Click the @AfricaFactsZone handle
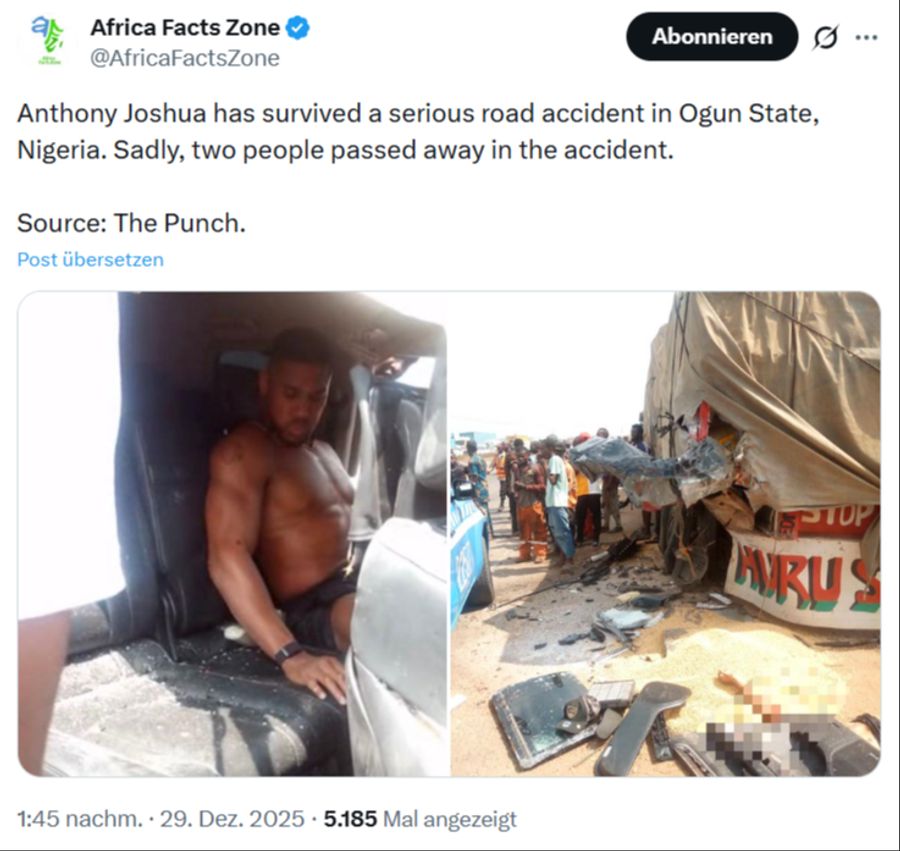Screen dimensions: 900x851 pos(185,58)
